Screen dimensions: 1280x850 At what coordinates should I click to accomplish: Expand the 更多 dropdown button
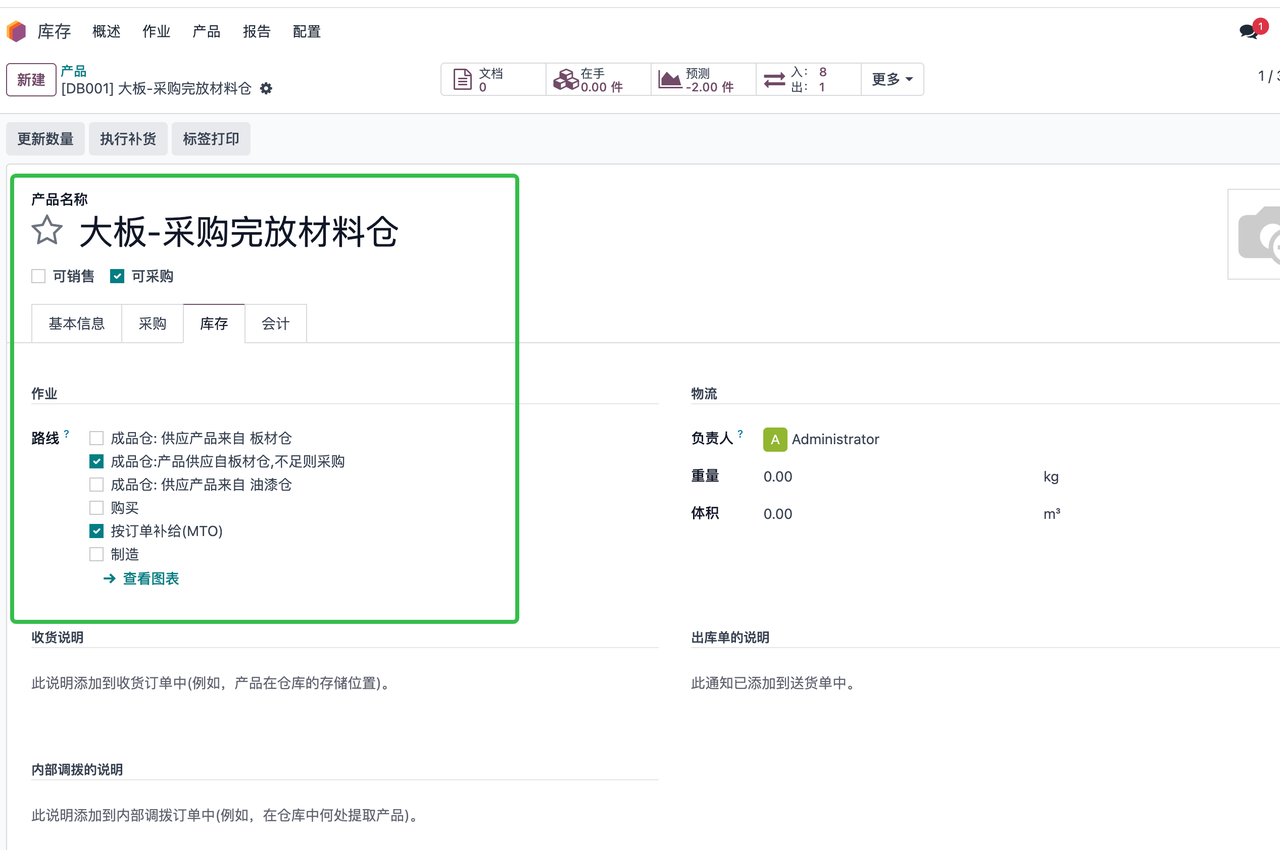point(892,80)
